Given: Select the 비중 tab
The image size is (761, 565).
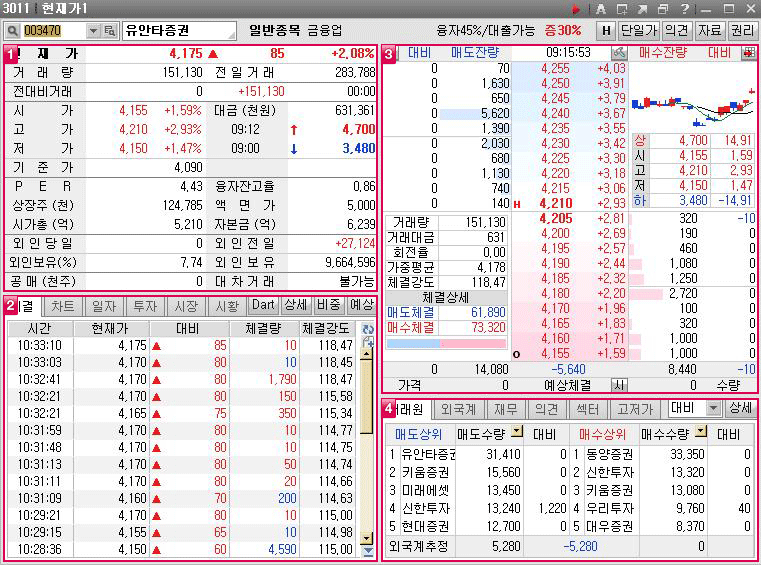Looking at the screenshot, I should click(x=329, y=305).
